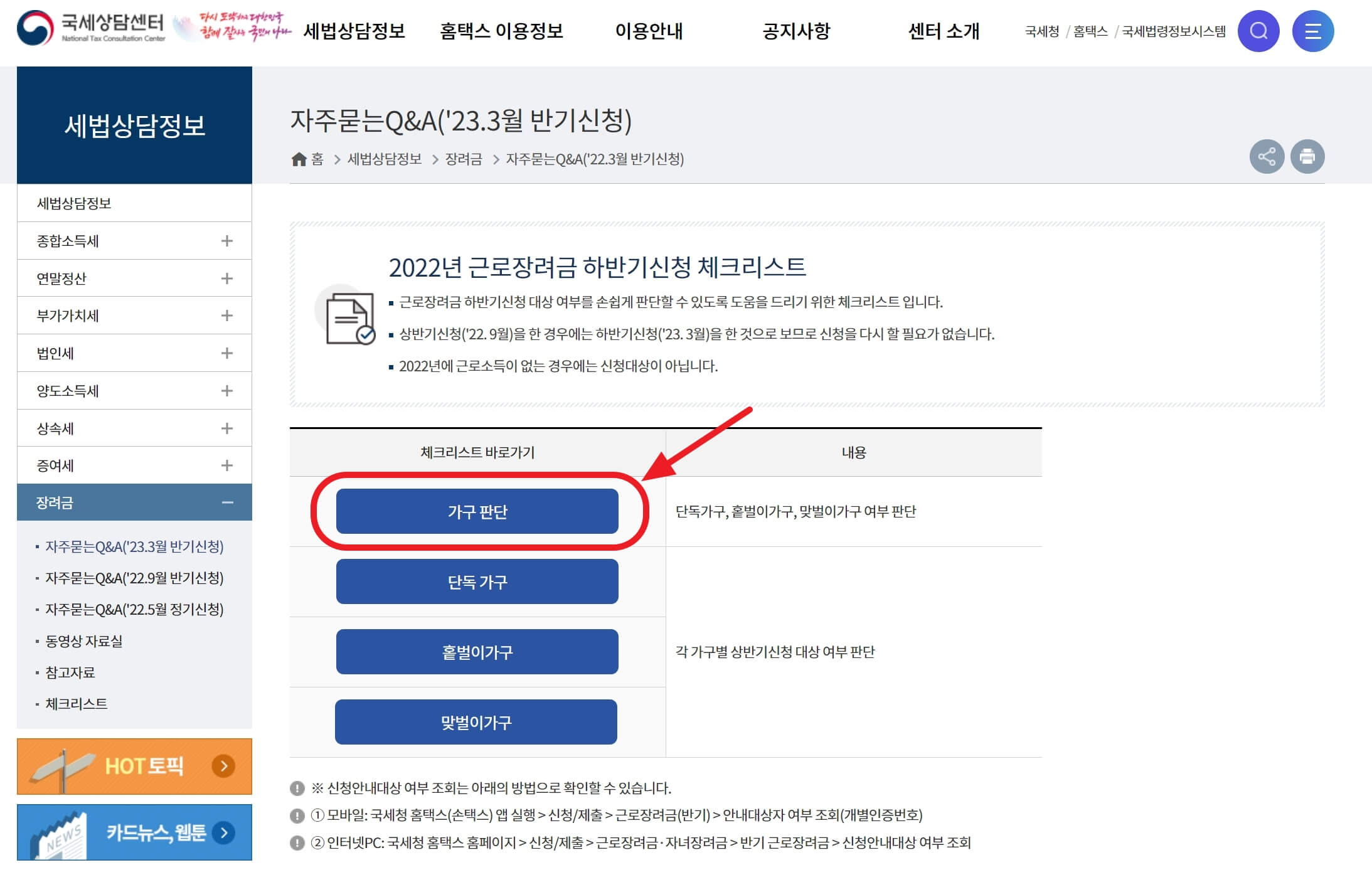Image resolution: width=1372 pixels, height=870 pixels.
Task: Open HOT 토픽 via its arrow icon
Action: click(x=223, y=766)
